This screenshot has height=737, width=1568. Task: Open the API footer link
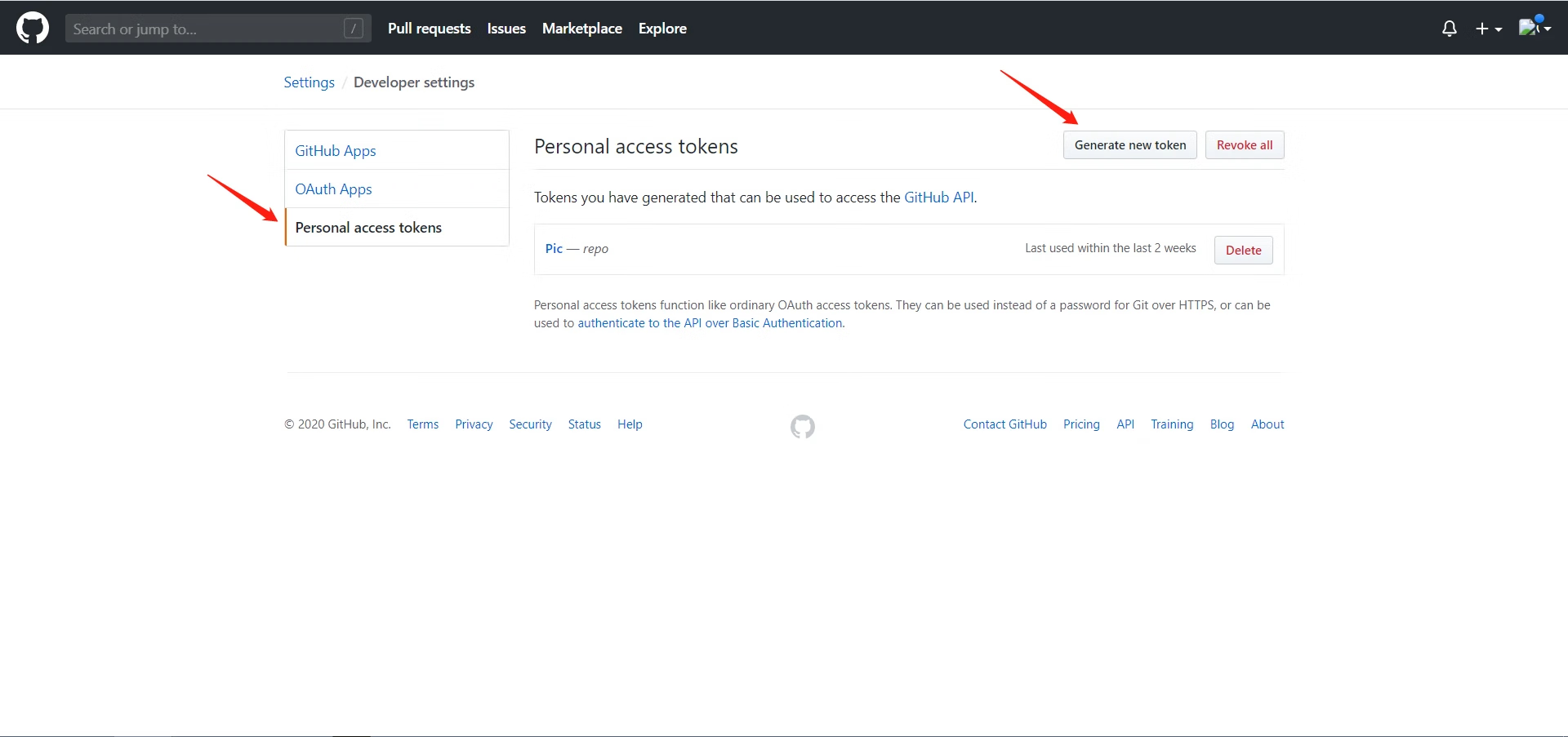coord(1125,424)
